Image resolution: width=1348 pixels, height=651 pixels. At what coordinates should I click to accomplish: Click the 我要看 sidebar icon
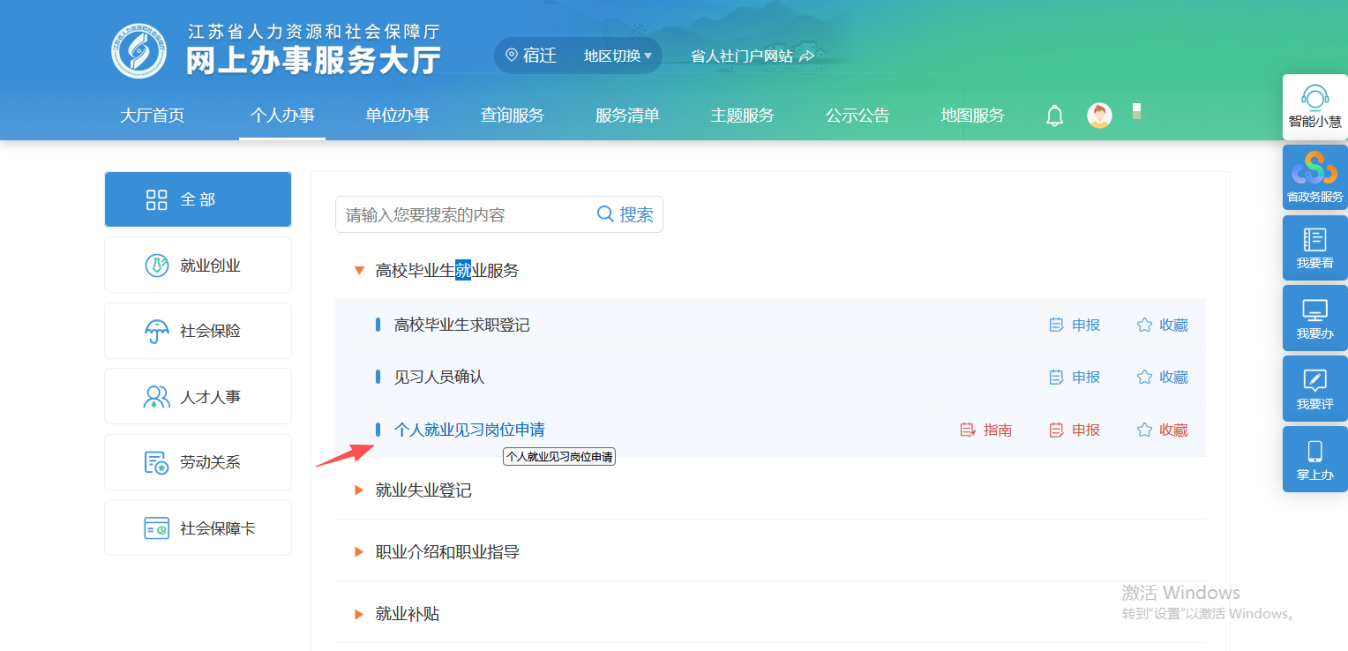pyautogui.click(x=1315, y=248)
